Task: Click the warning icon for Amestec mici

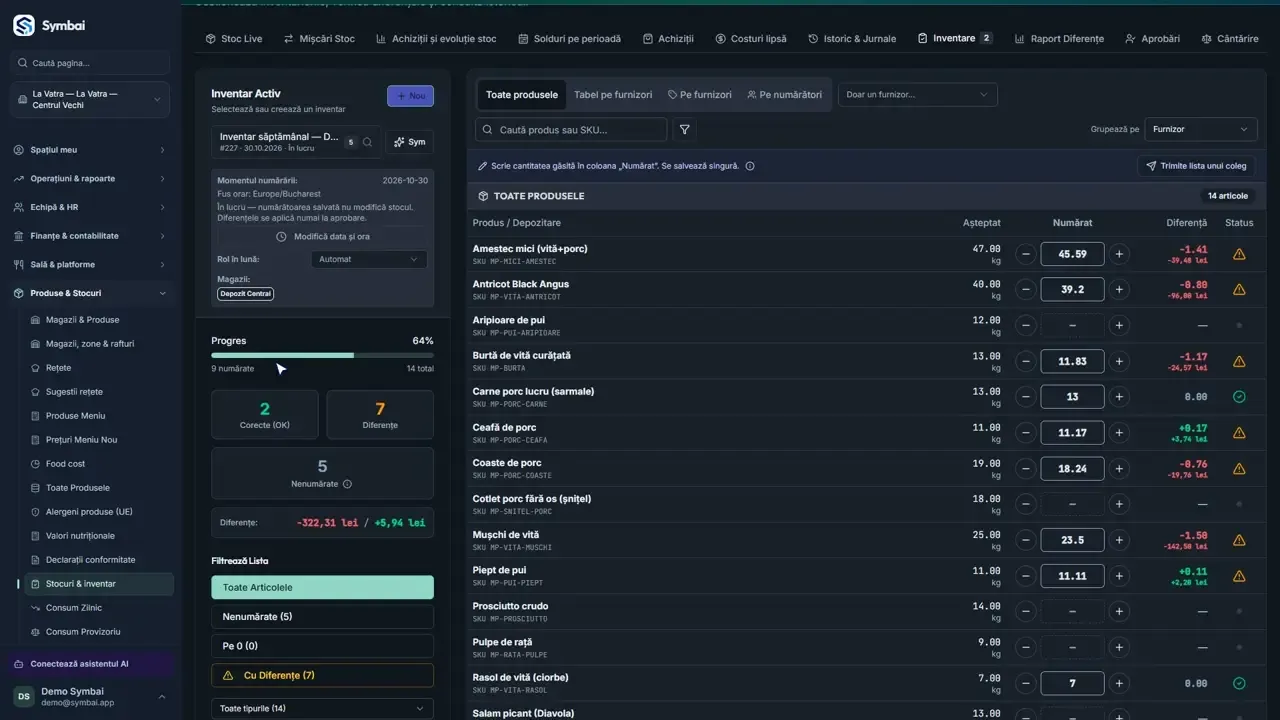Action: [1239, 254]
